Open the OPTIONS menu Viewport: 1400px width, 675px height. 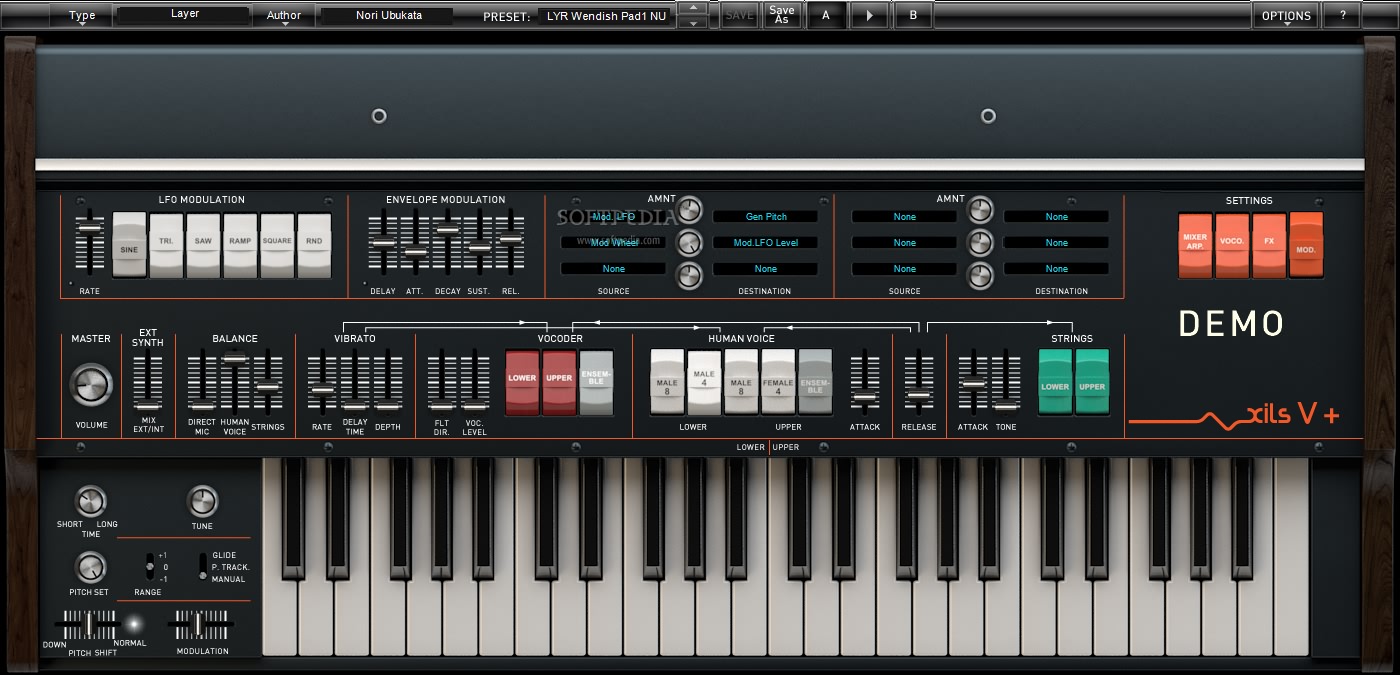tap(1286, 15)
